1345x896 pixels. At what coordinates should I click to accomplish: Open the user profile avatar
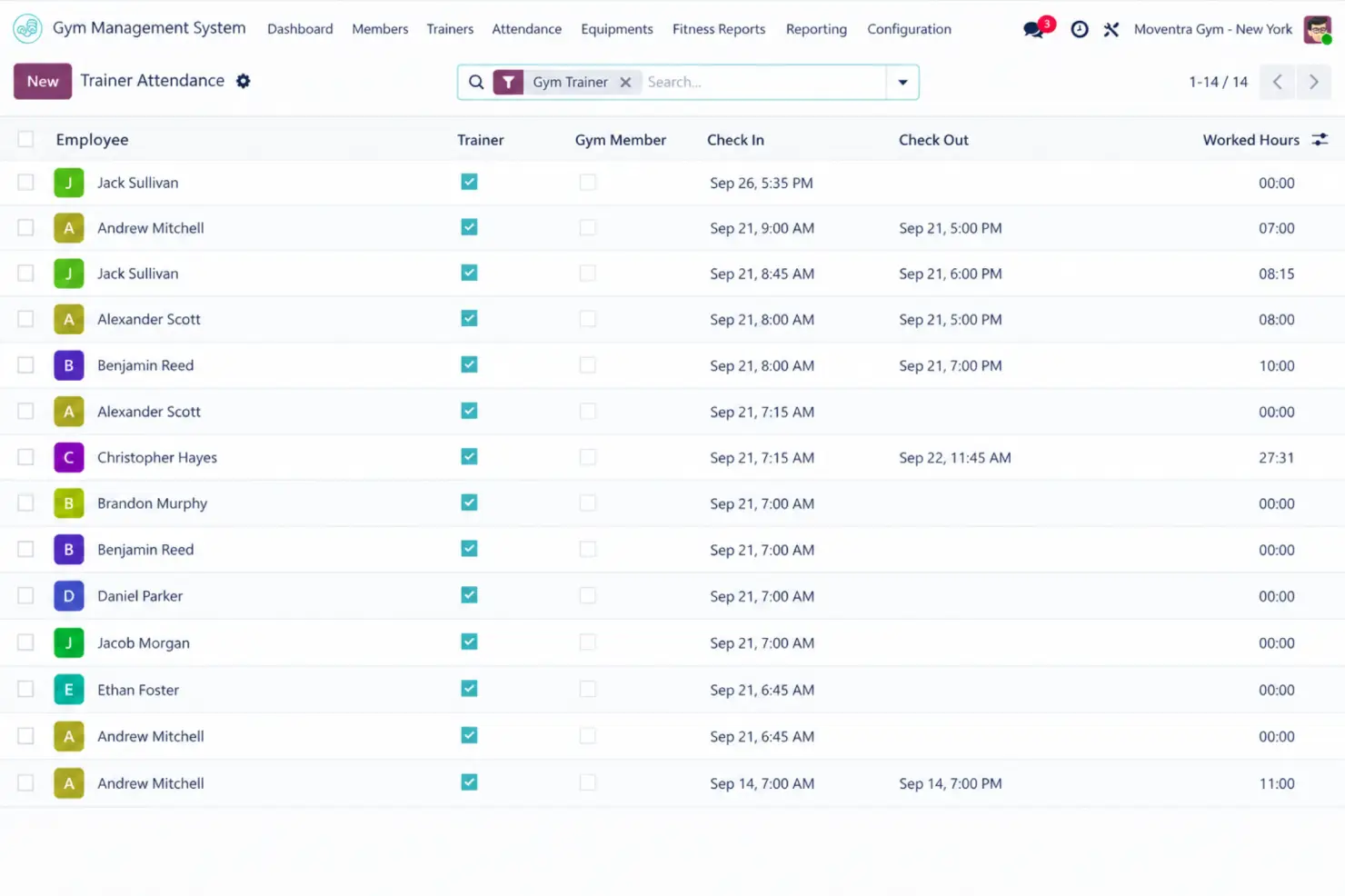click(x=1317, y=29)
